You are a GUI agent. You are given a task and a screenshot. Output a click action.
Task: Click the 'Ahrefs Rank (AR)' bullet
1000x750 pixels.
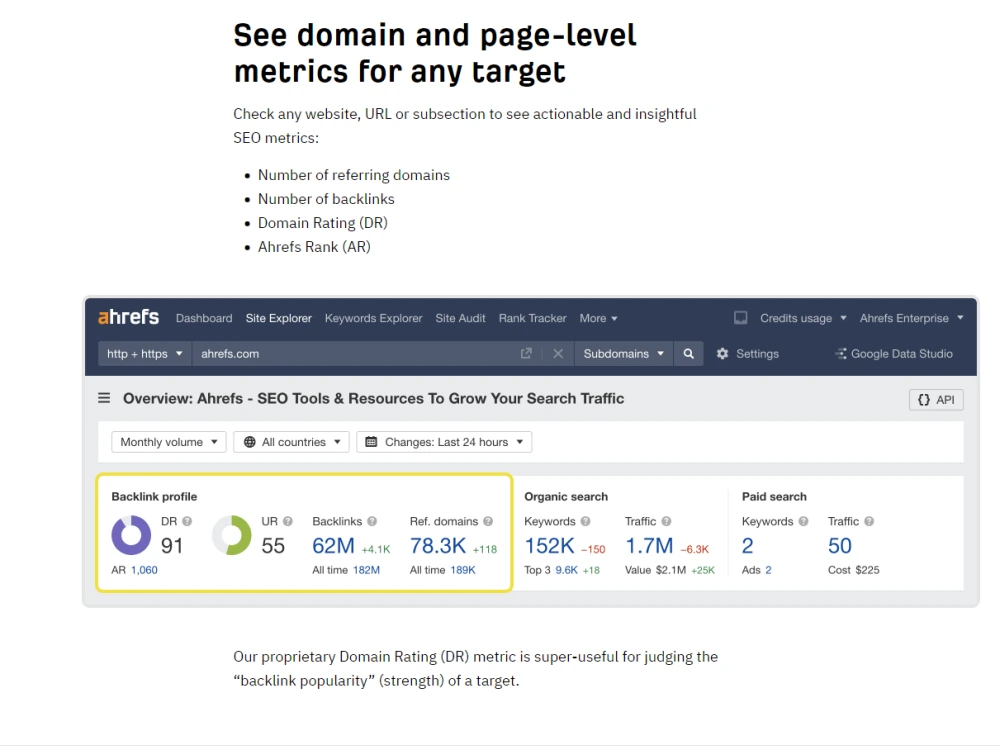point(314,247)
